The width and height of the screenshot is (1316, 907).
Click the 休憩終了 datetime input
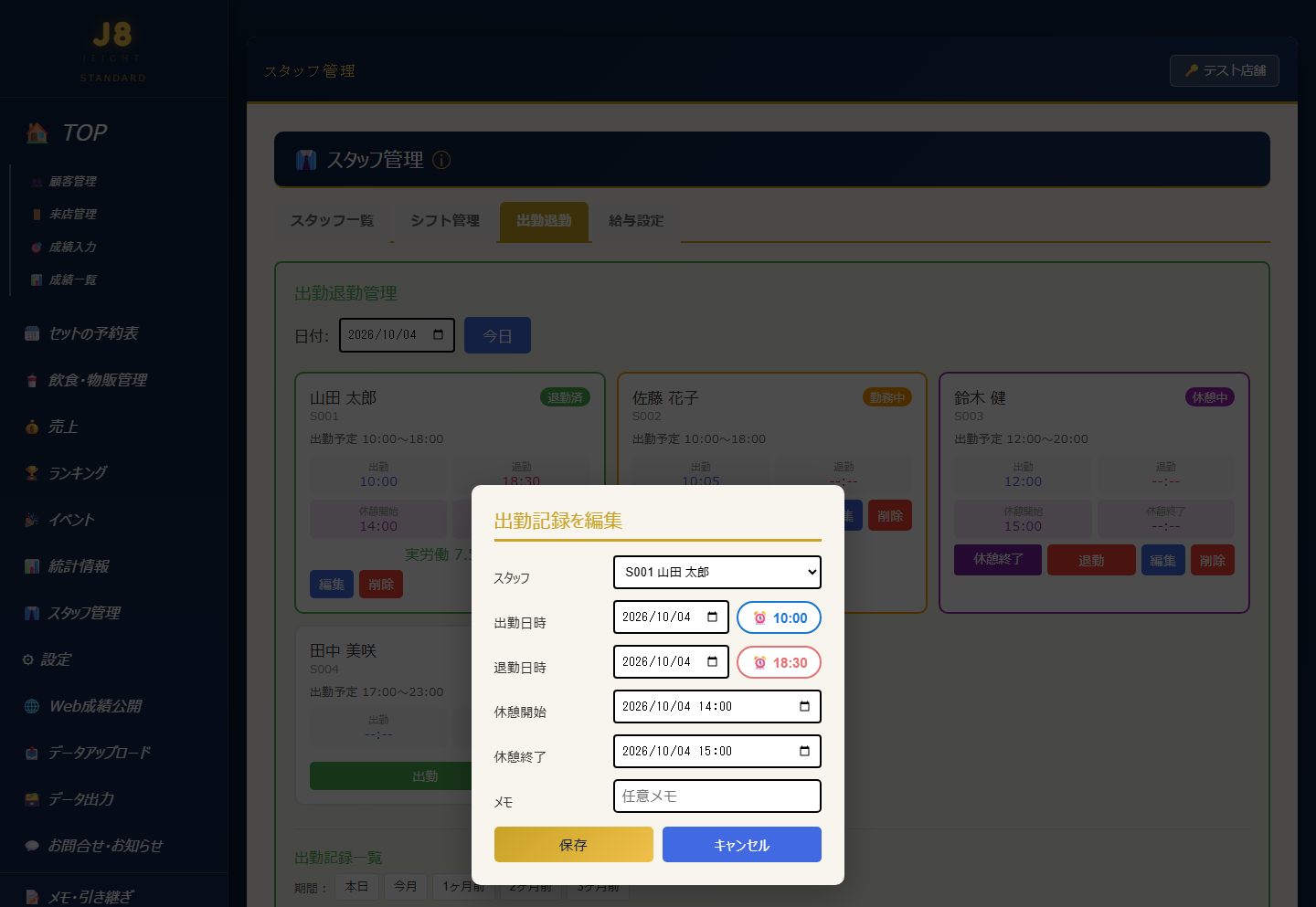717,752
